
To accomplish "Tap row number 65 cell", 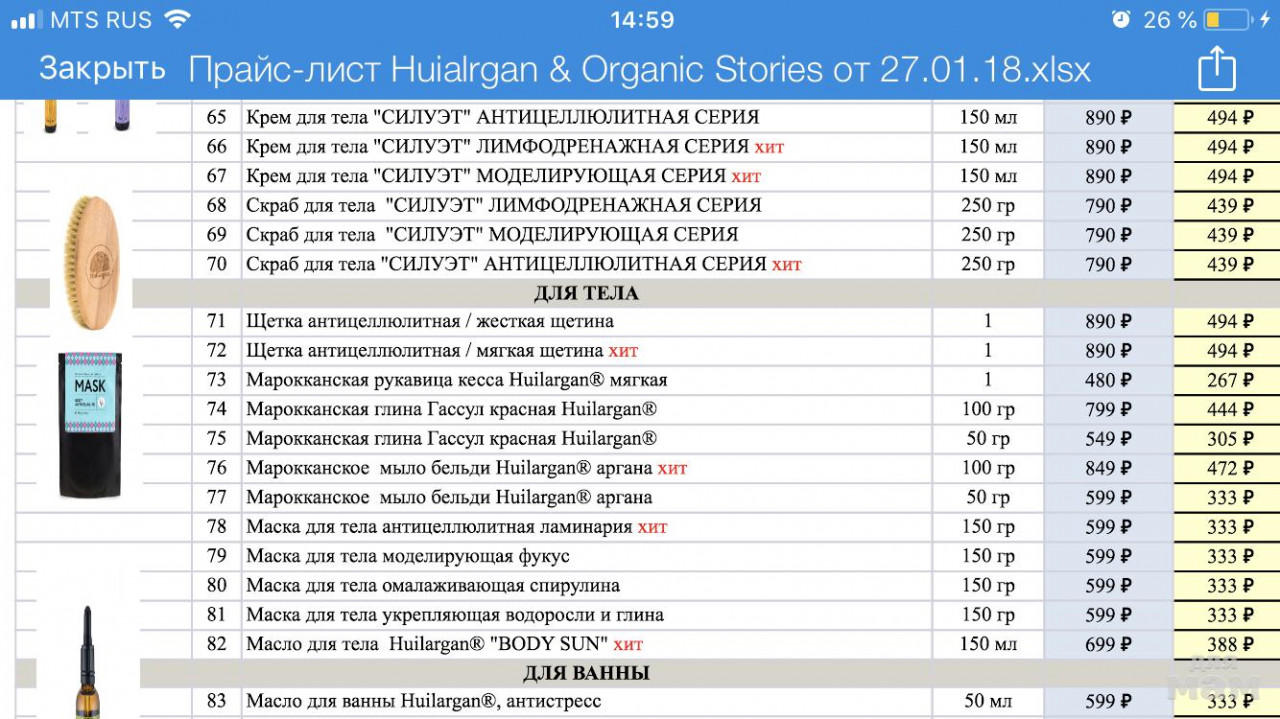I will [217, 118].
